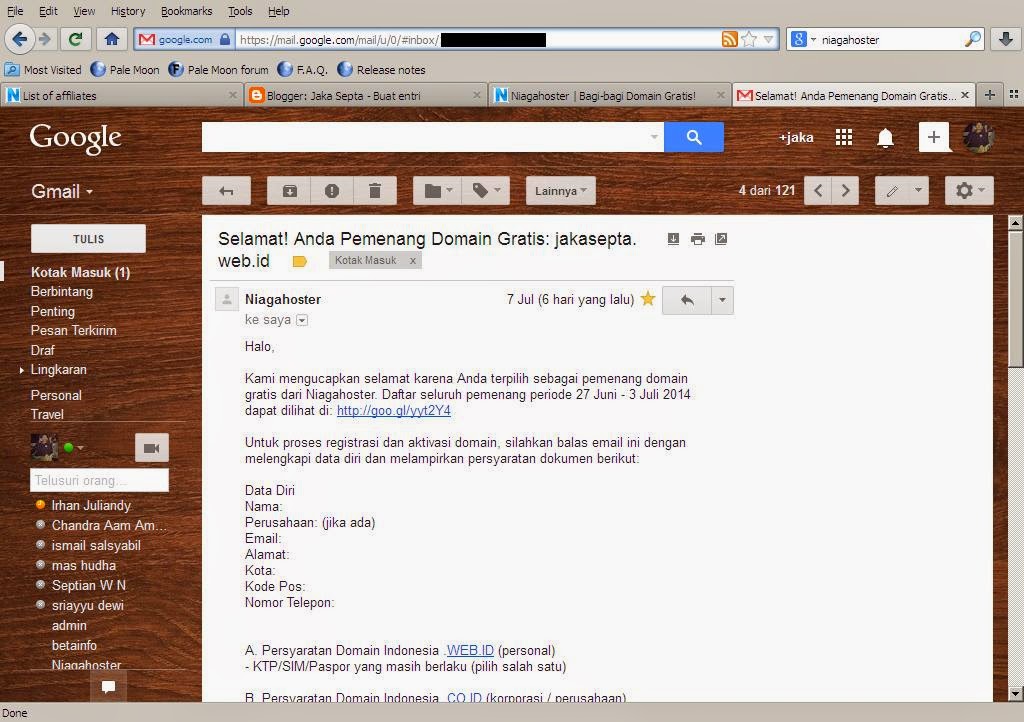The height and width of the screenshot is (722, 1024).
Task: Open the Berbintang starred folder
Action: click(x=61, y=292)
